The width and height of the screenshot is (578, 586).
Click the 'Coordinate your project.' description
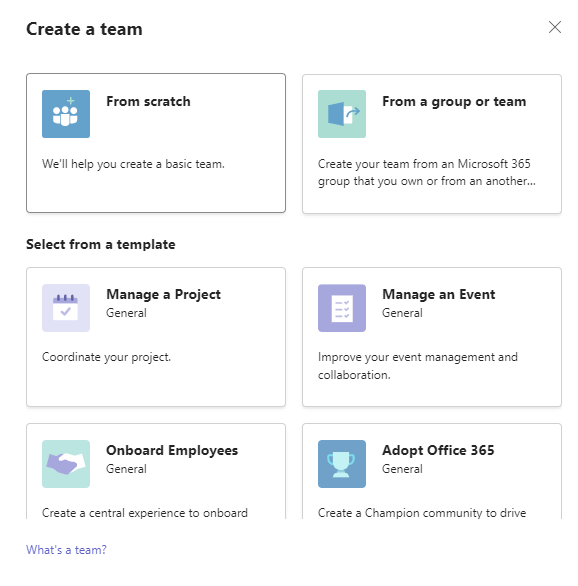(106, 357)
